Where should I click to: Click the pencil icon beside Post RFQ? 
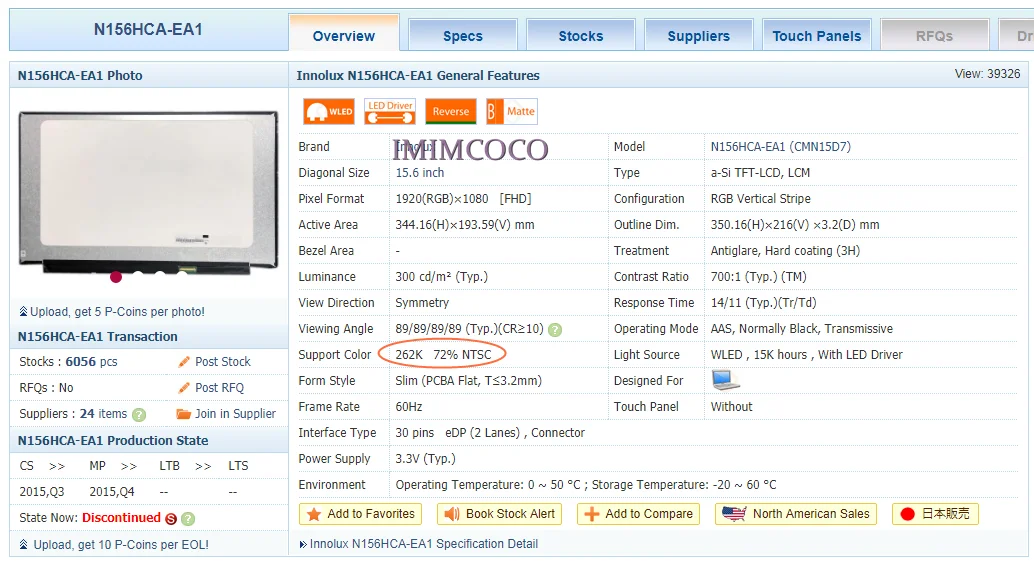184,388
